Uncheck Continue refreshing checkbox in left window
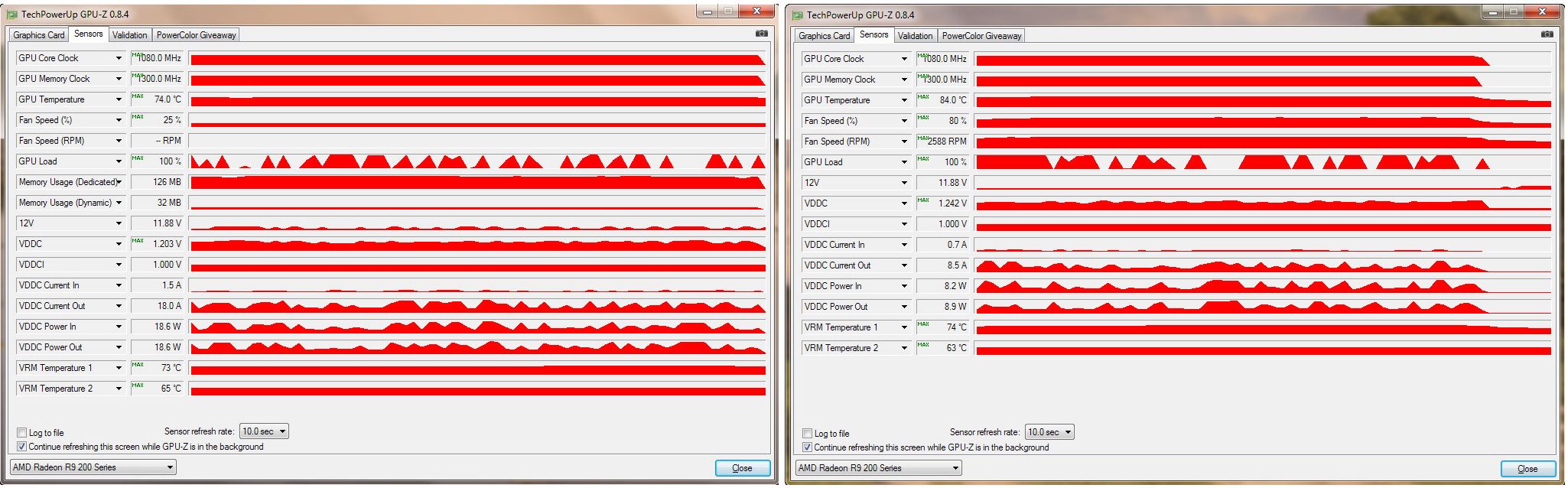 22,447
